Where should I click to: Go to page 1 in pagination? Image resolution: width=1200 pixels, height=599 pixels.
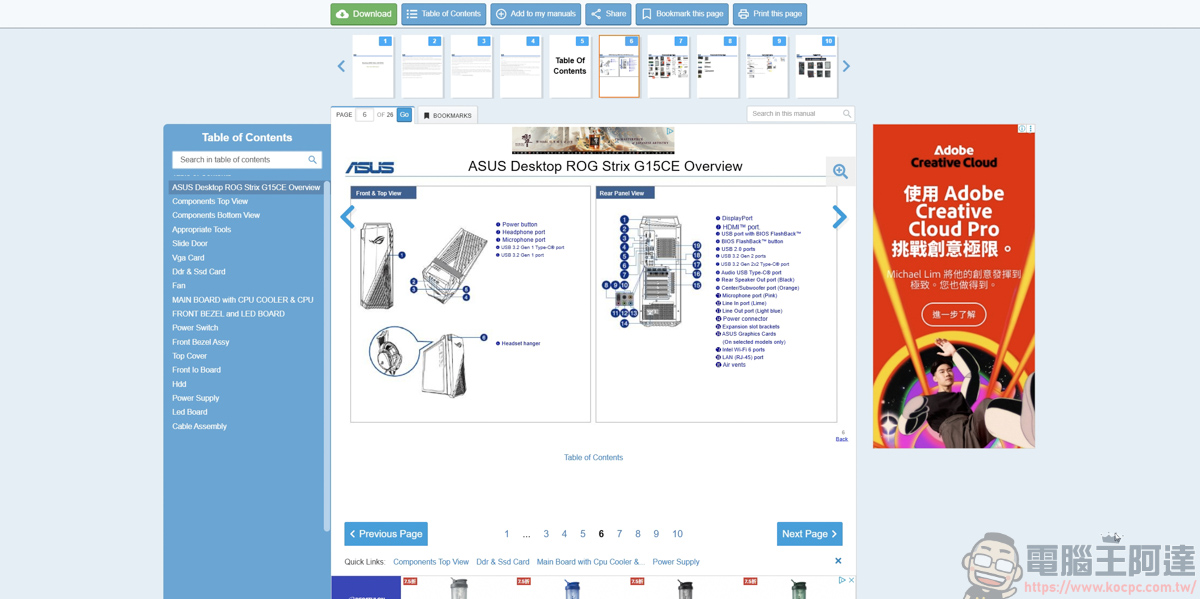pyautogui.click(x=507, y=534)
